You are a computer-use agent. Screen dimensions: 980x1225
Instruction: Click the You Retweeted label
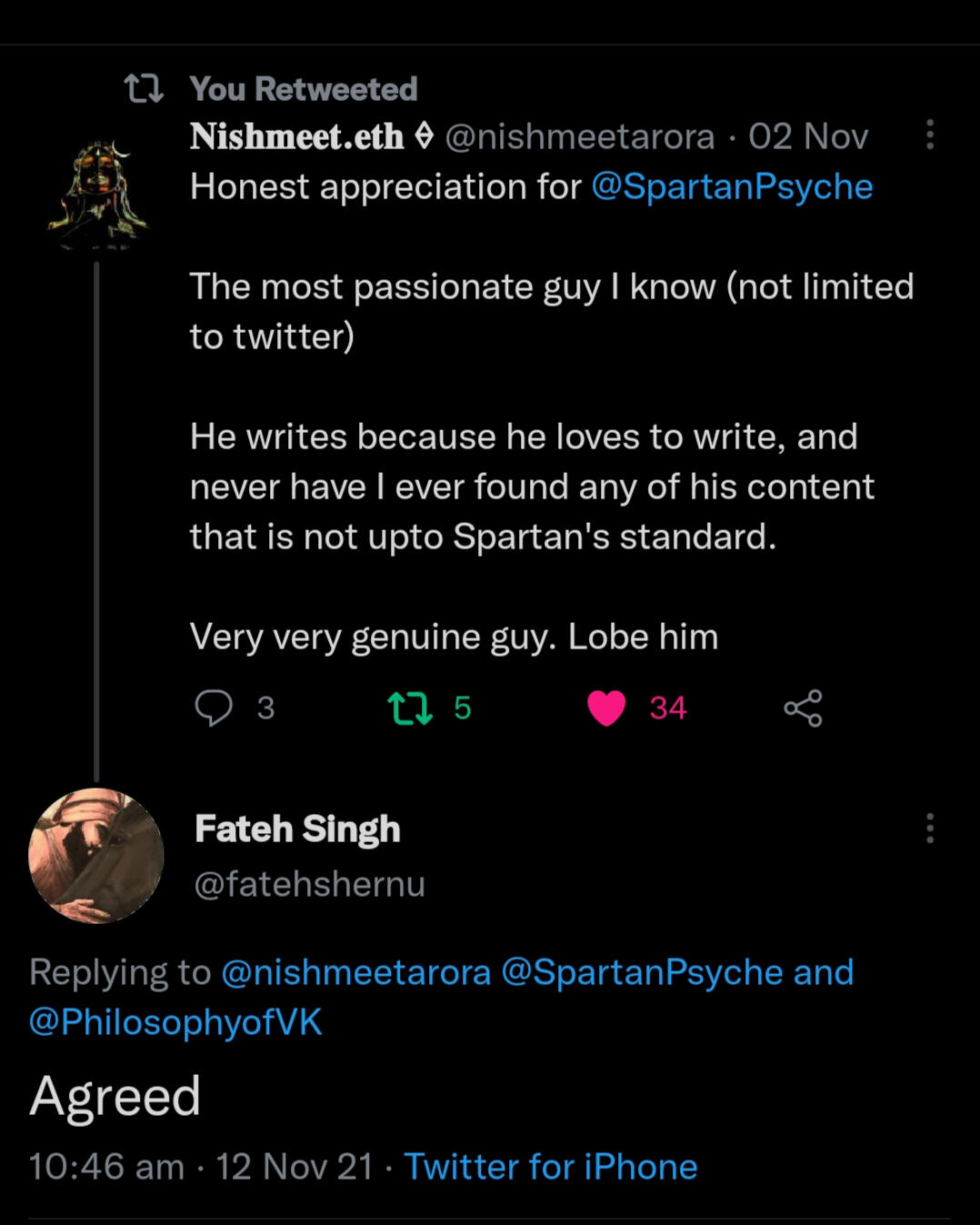point(303,89)
